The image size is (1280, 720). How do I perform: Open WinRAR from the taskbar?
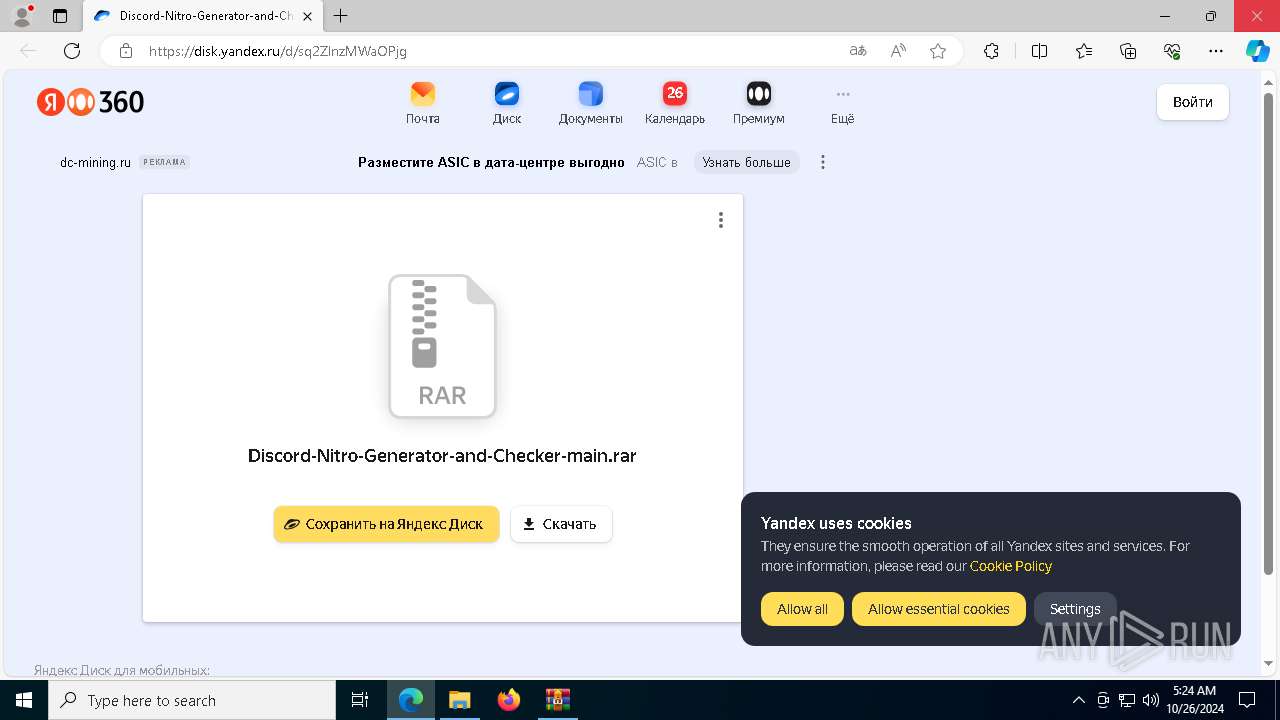click(x=557, y=700)
